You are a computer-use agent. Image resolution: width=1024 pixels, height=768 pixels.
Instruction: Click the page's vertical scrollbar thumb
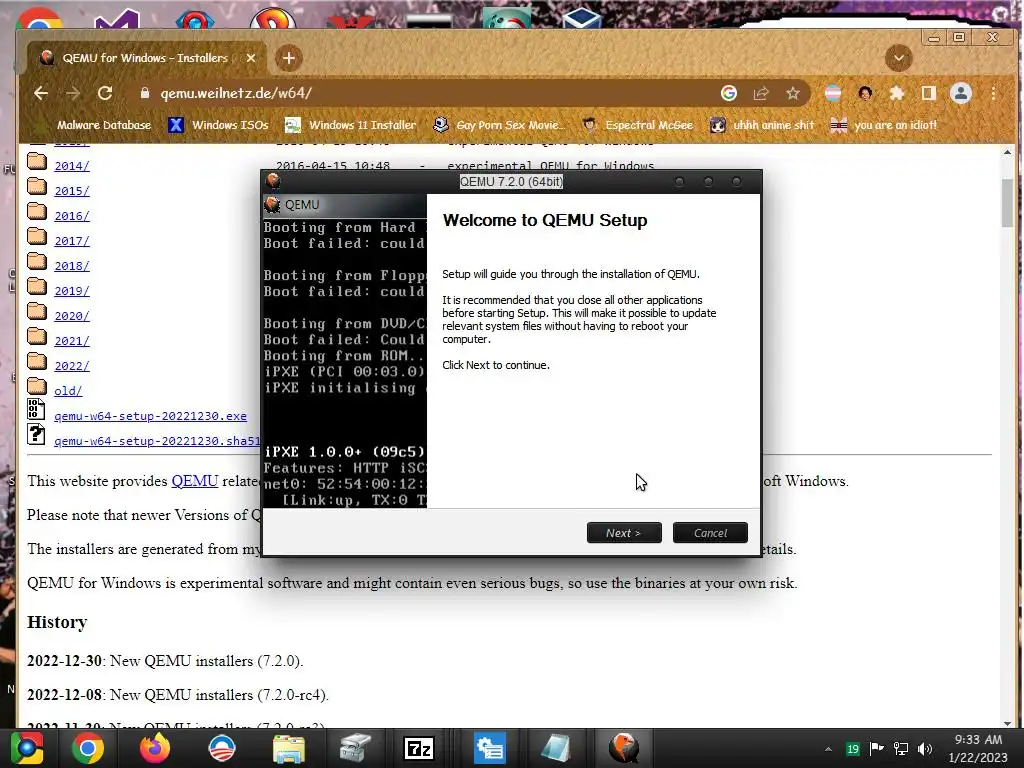pyautogui.click(x=1008, y=202)
